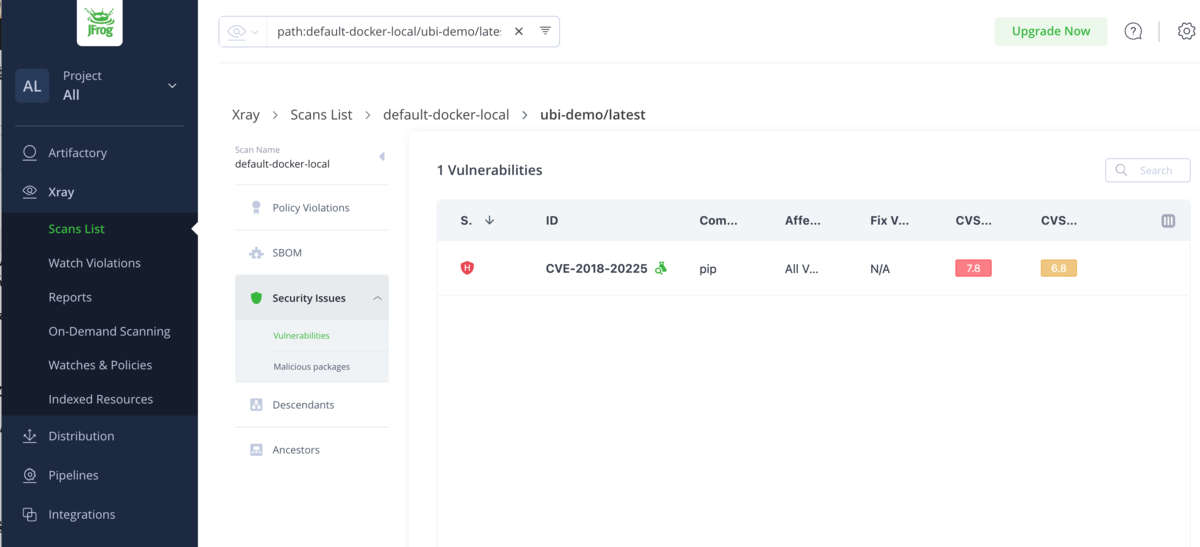
Task: Open the settings gear icon
Action: click(x=1186, y=31)
